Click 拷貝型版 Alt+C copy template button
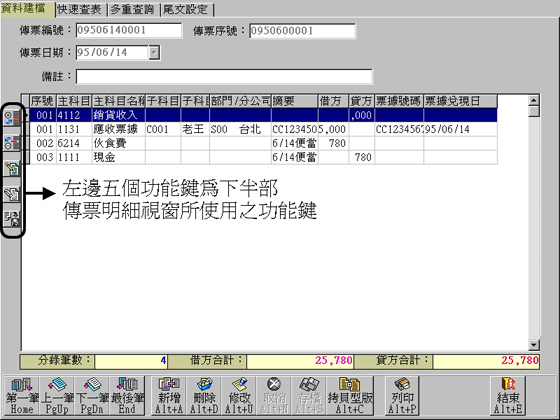 point(350,395)
